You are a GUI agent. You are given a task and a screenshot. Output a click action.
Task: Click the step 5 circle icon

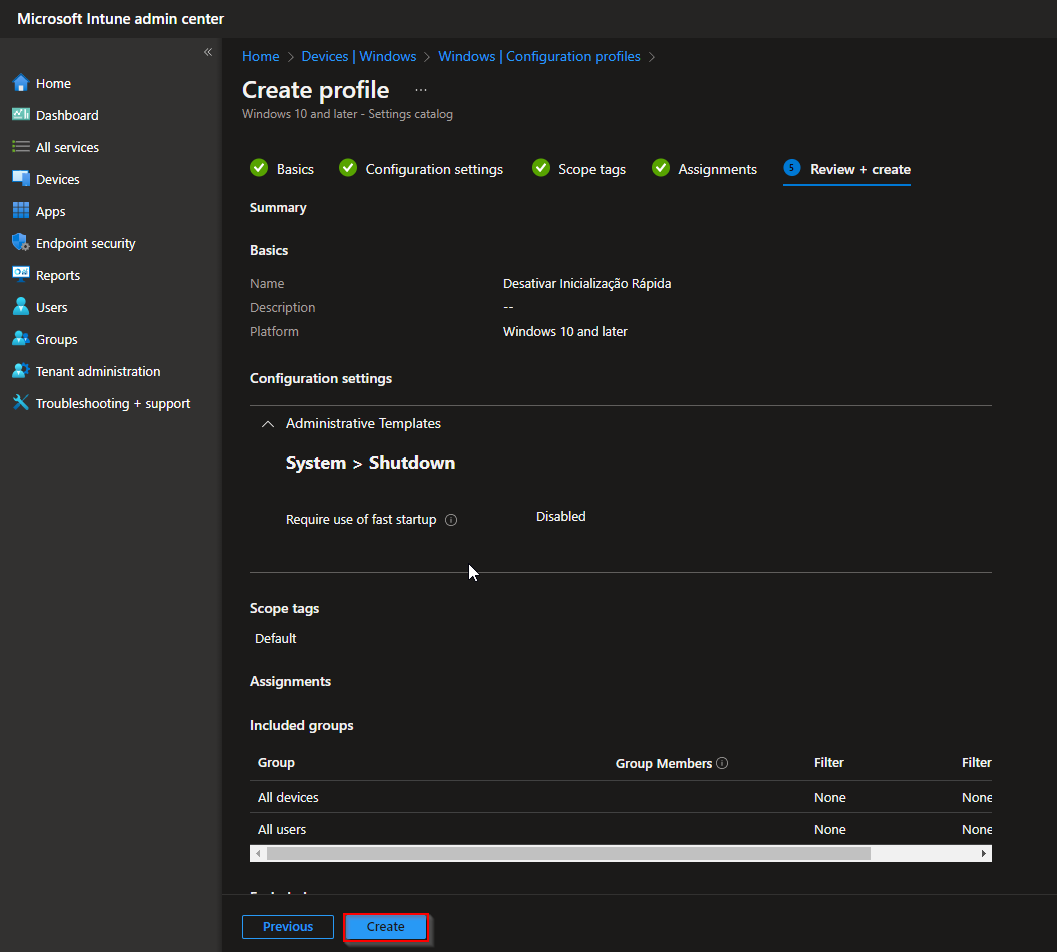point(792,168)
